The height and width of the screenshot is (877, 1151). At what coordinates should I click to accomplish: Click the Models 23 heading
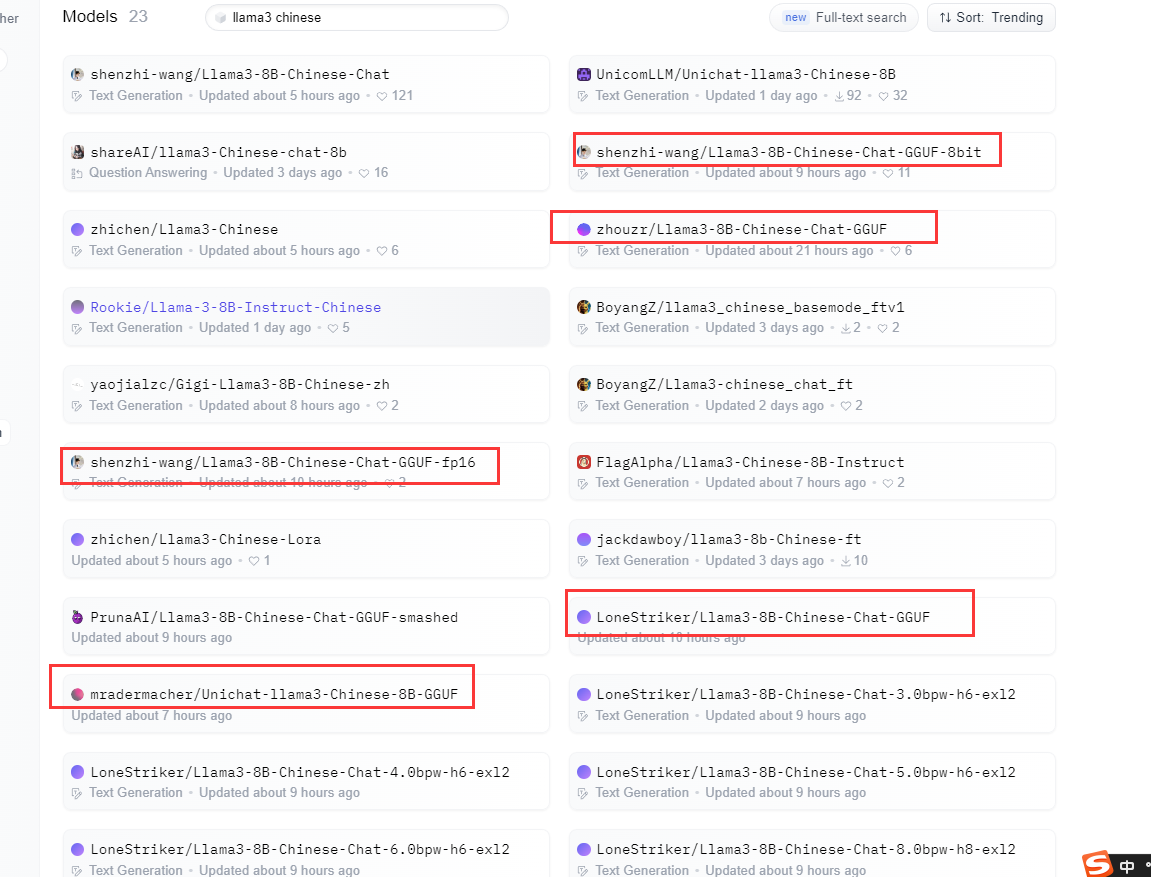(105, 16)
